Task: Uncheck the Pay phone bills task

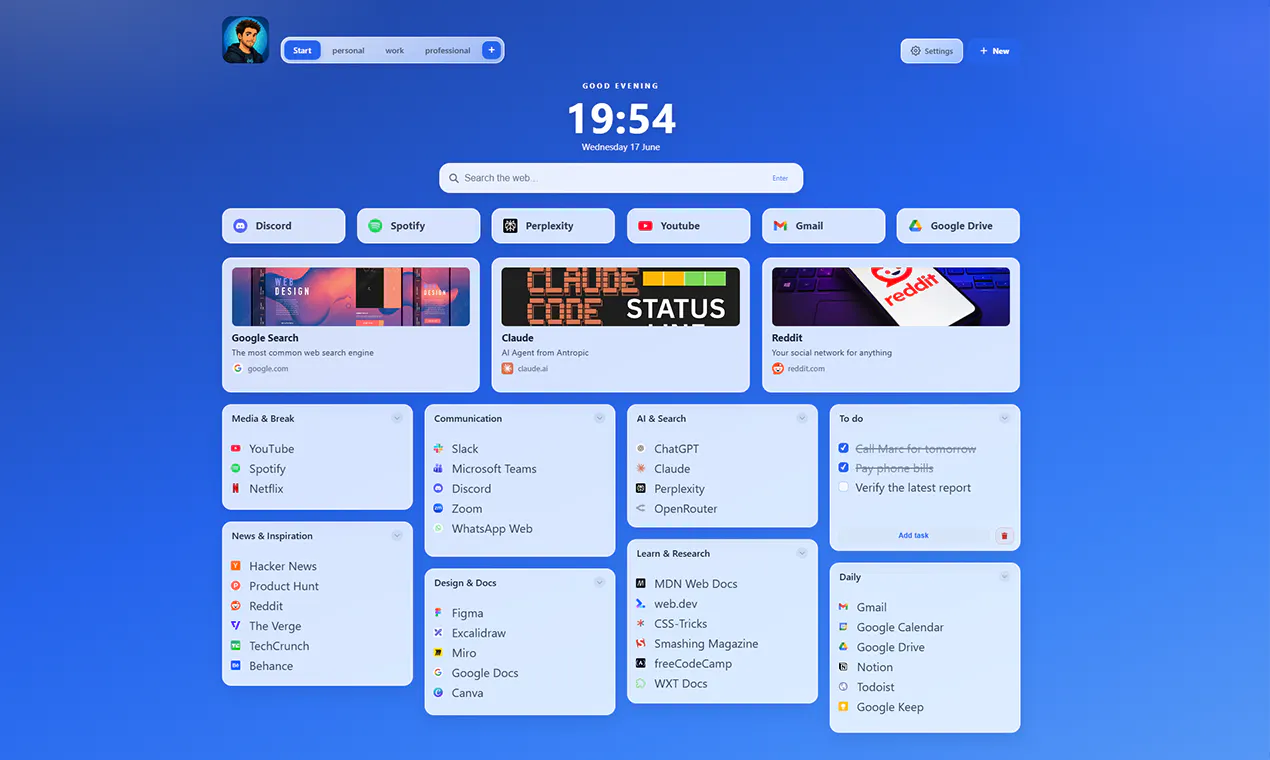Action: pos(843,467)
